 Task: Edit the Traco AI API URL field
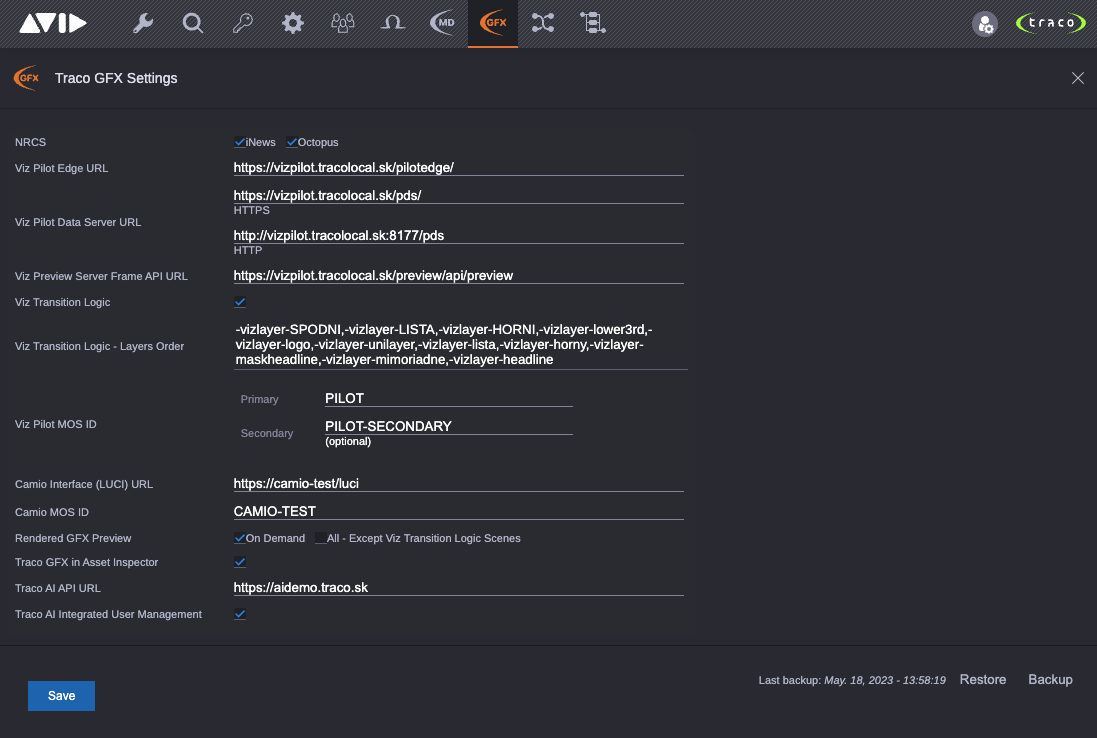point(458,588)
